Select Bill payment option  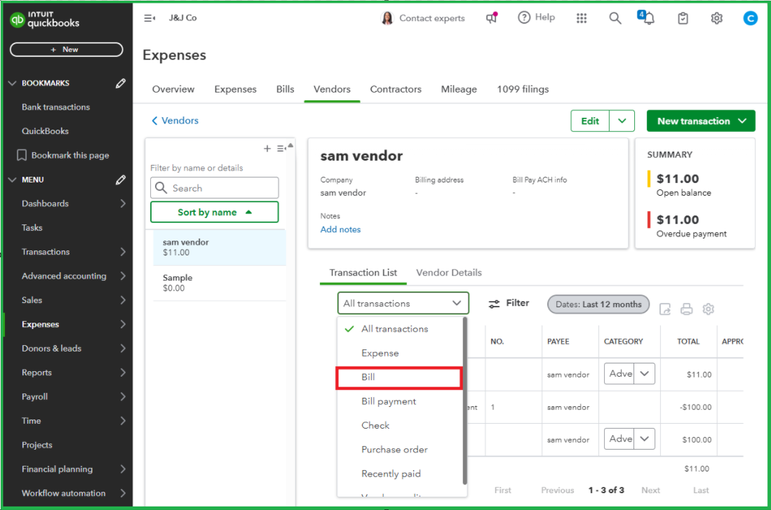point(400,401)
